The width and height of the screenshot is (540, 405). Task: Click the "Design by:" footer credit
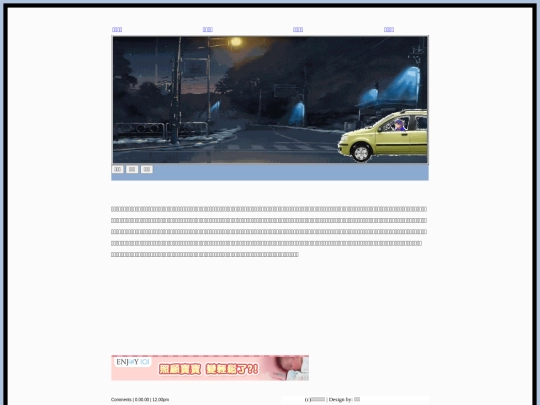tap(341, 399)
